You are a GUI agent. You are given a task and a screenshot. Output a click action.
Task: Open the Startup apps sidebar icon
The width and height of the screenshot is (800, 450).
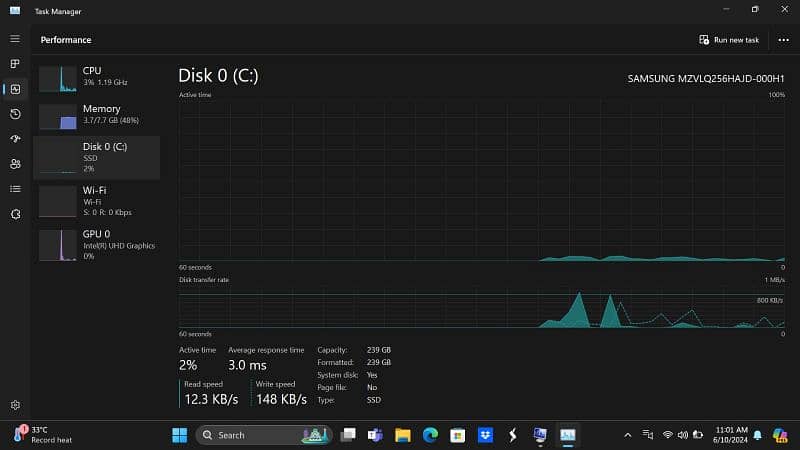(15, 139)
